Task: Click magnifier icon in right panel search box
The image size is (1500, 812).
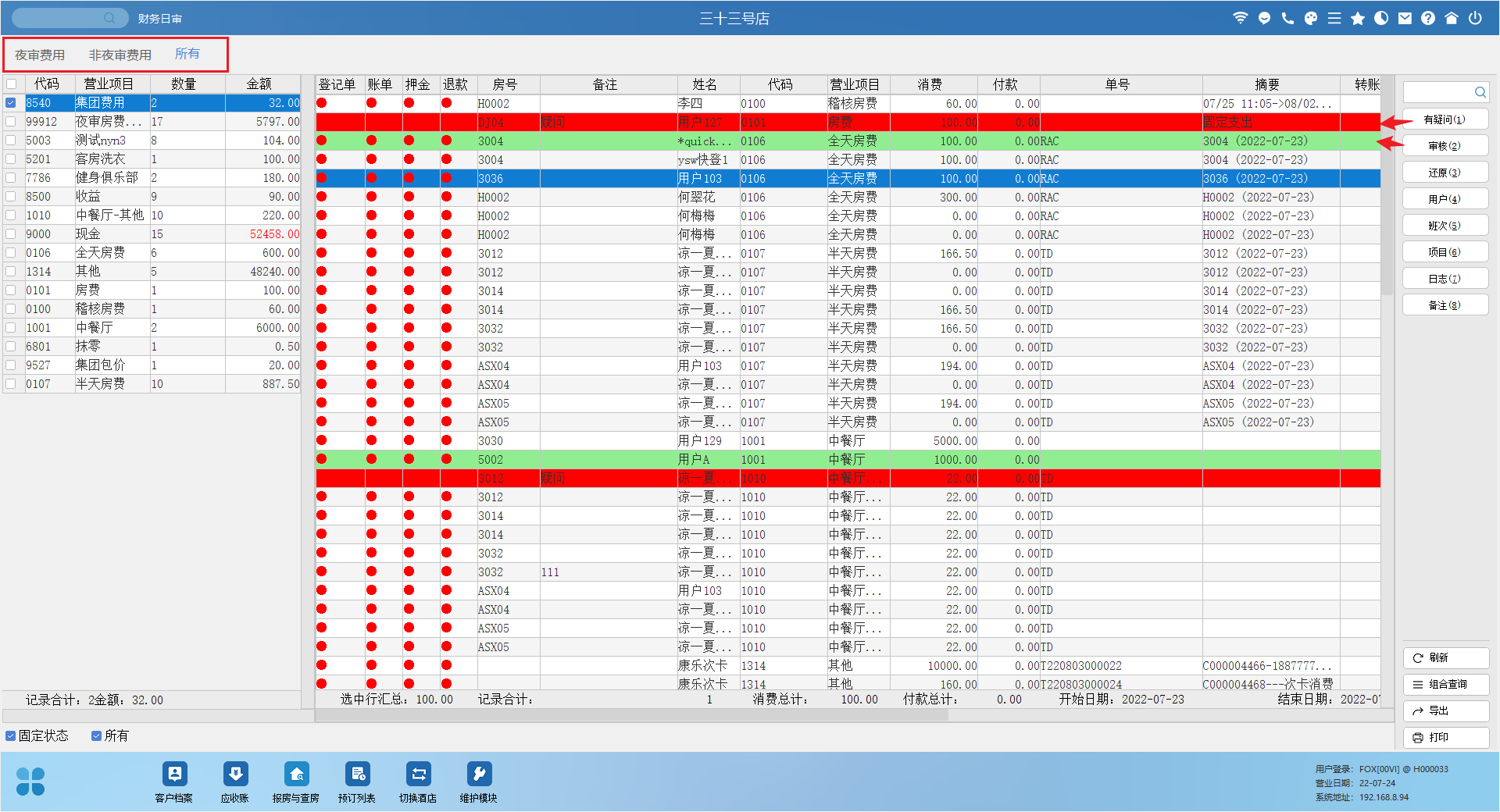Action: (x=1480, y=92)
